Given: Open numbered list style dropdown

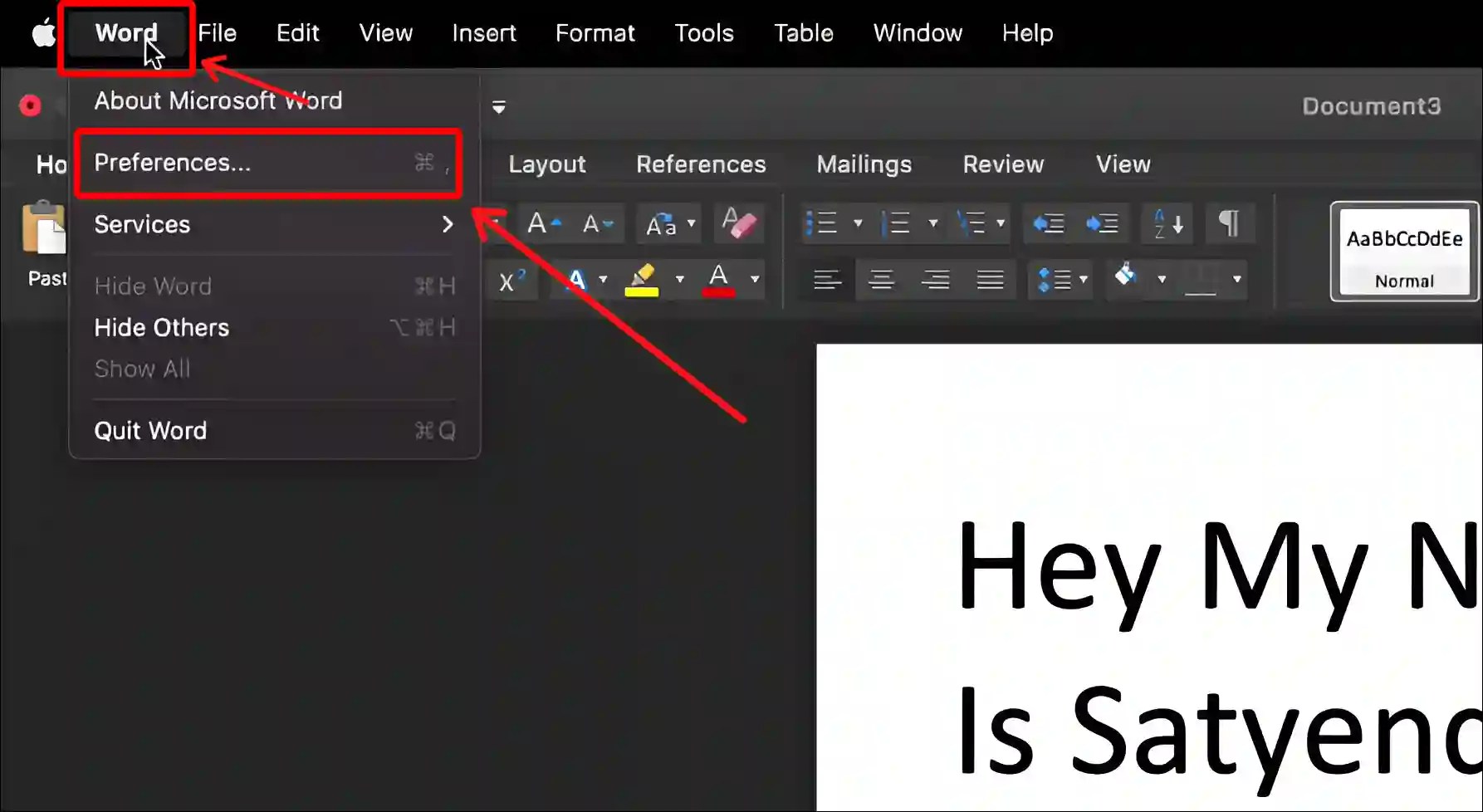Looking at the screenshot, I should point(932,223).
